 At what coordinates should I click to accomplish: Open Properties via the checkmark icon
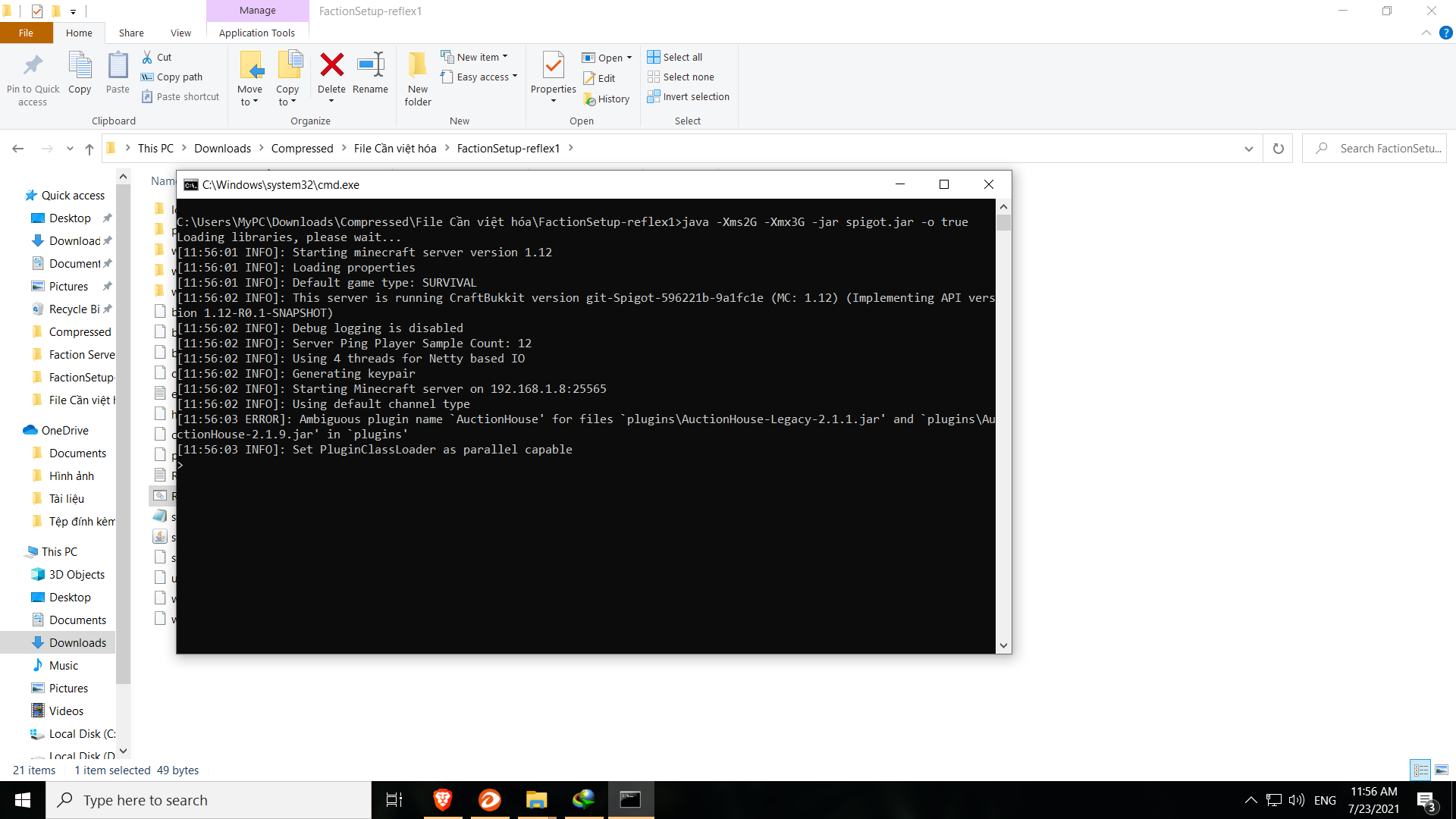[553, 66]
